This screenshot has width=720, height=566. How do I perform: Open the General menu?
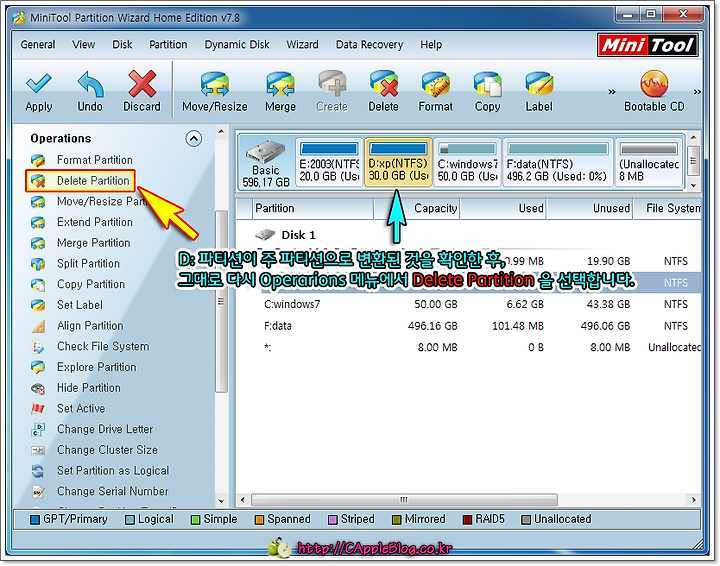pos(38,45)
